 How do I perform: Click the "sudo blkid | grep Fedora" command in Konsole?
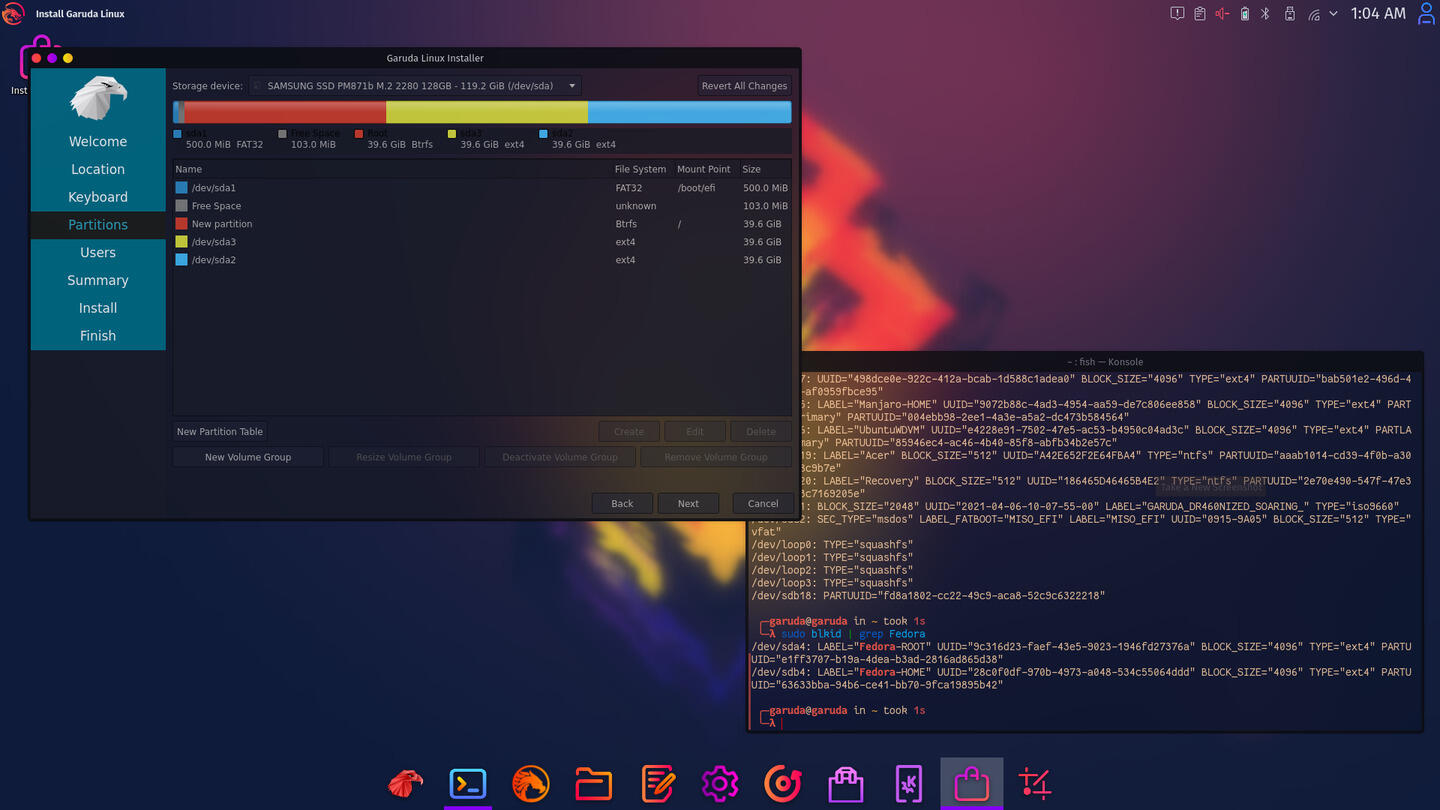(x=853, y=634)
